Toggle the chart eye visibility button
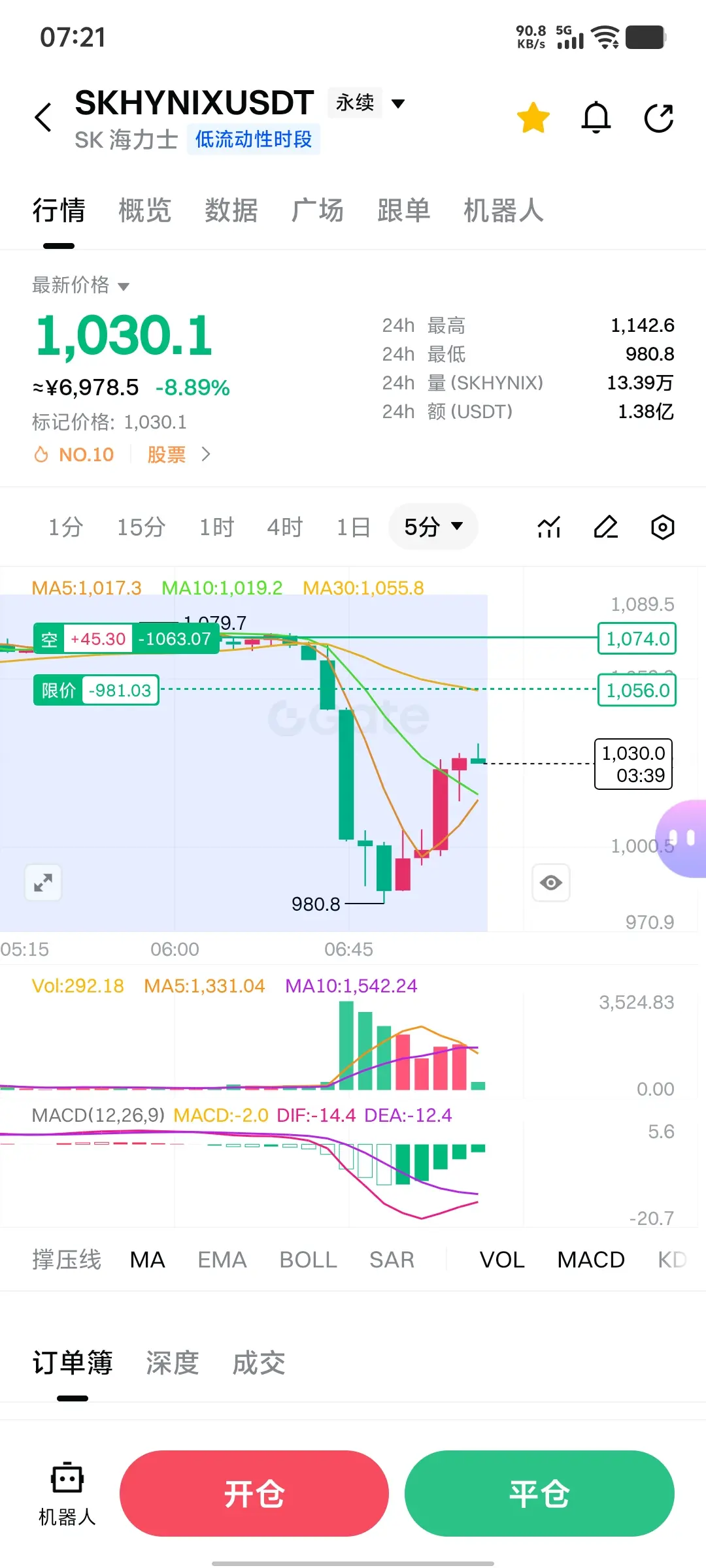 pyautogui.click(x=551, y=883)
